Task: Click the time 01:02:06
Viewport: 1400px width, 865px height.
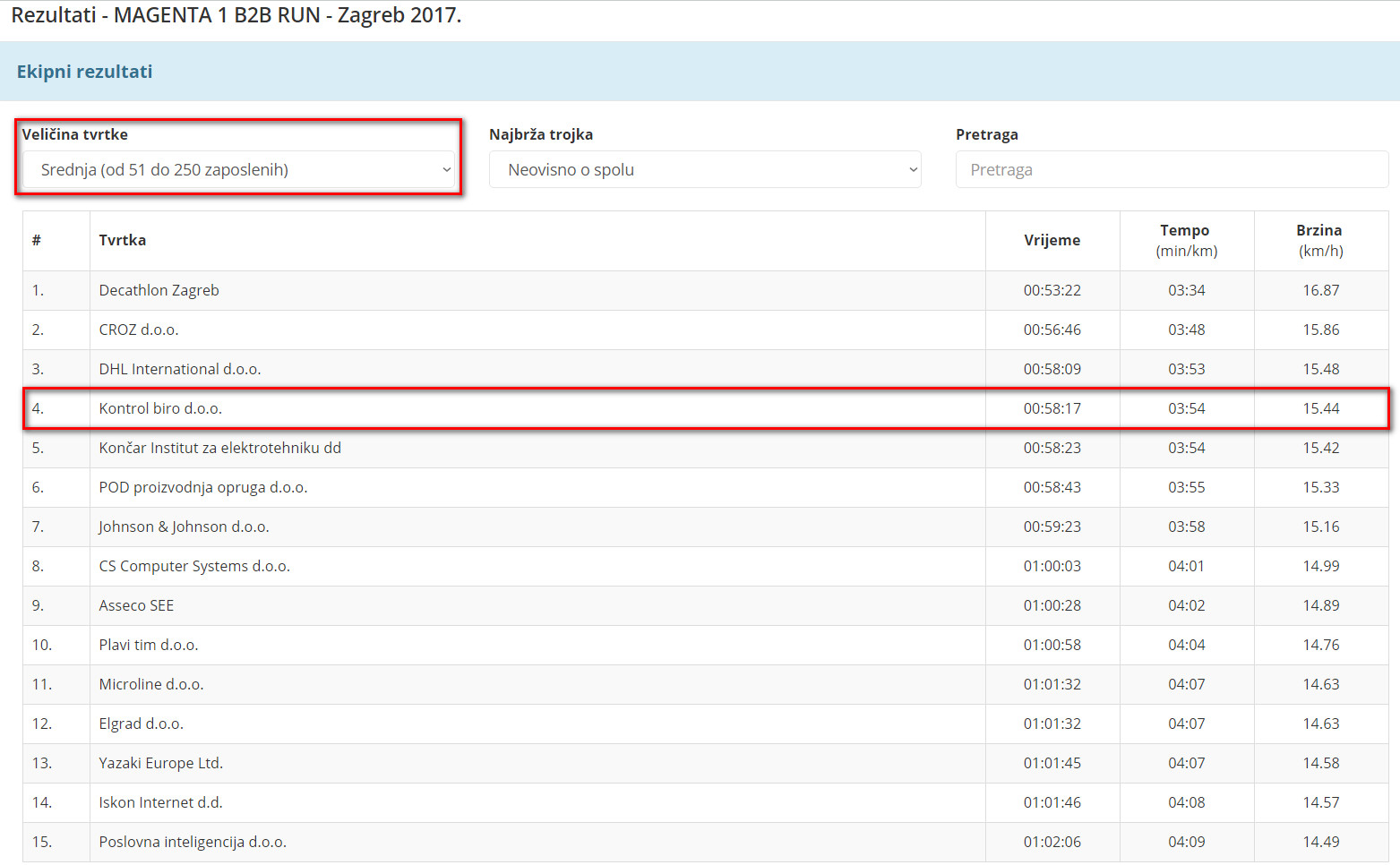Action: click(x=1052, y=842)
